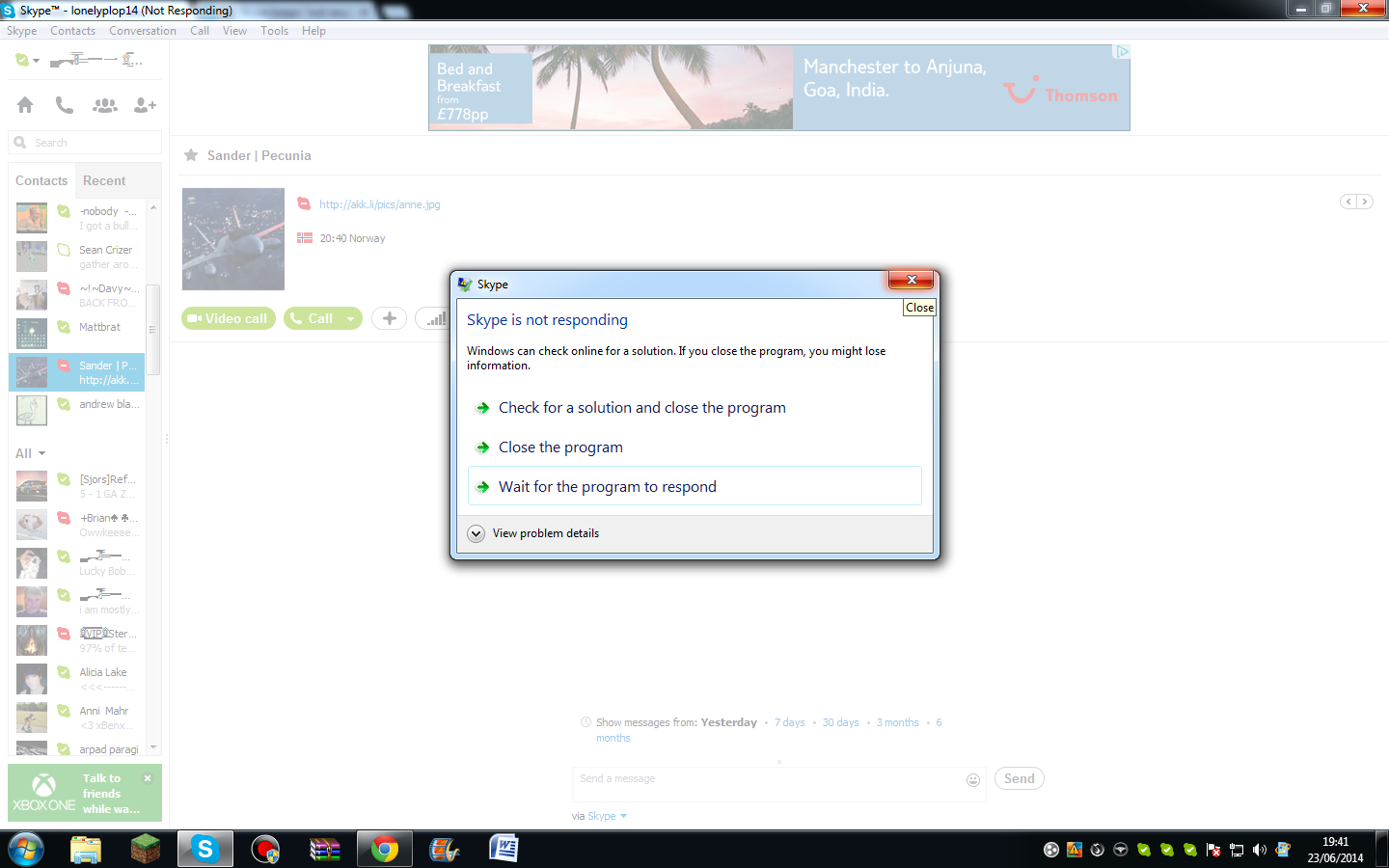Select contact Alicia Lake
Viewport: 1389px width, 868px height.
pyautogui.click(x=77, y=679)
